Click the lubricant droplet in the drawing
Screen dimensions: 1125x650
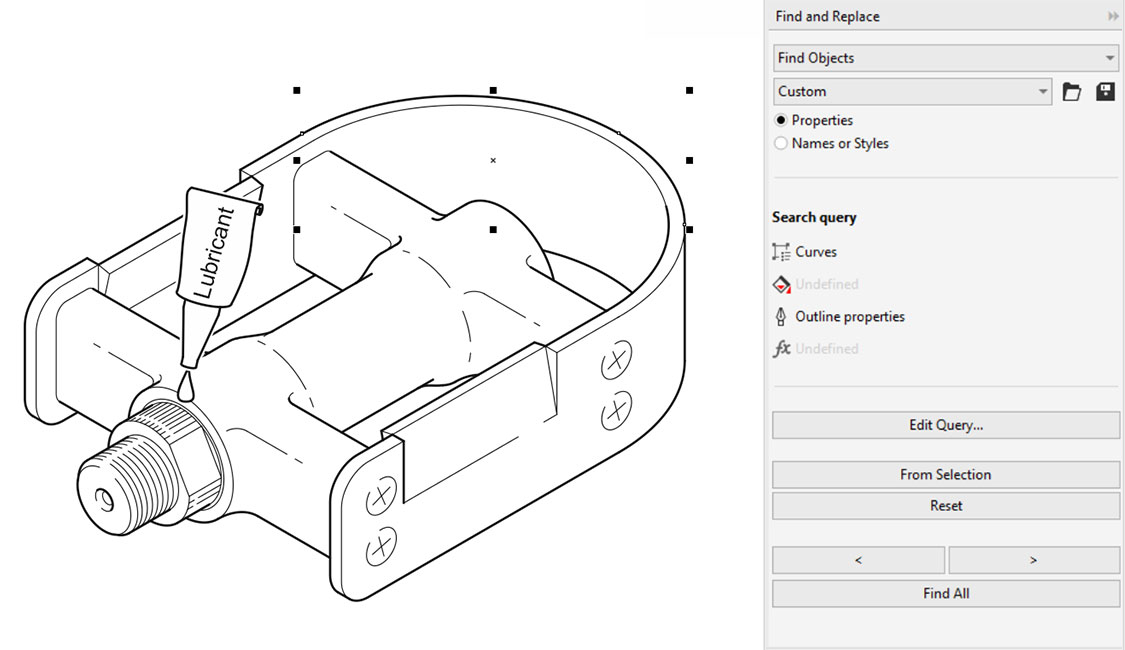pyautogui.click(x=186, y=386)
